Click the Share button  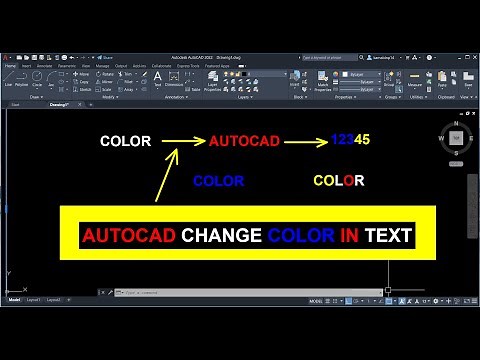105,58
